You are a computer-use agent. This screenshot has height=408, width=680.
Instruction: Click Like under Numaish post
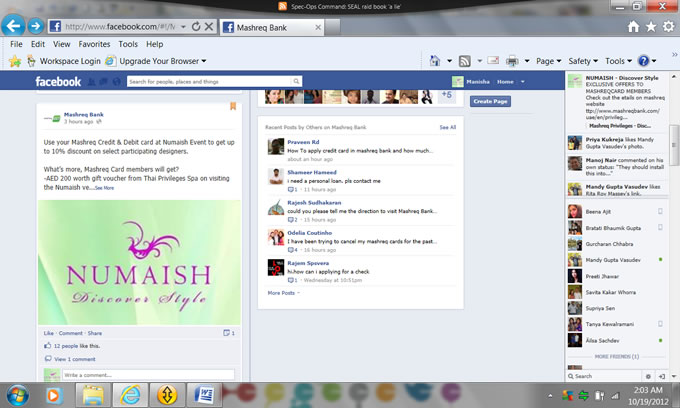click(49, 333)
